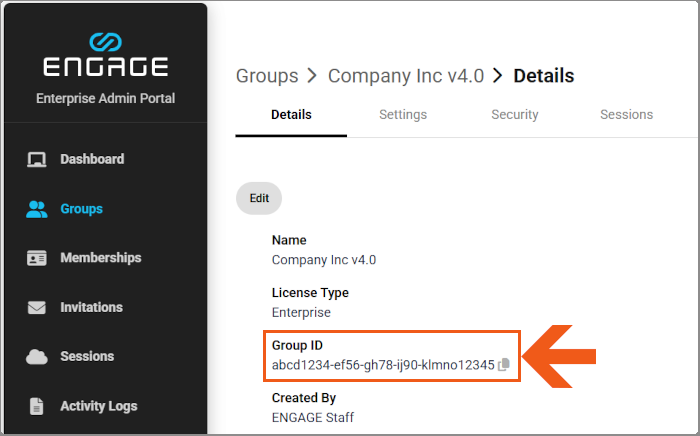Copy the Group ID to clipboard

[504, 365]
